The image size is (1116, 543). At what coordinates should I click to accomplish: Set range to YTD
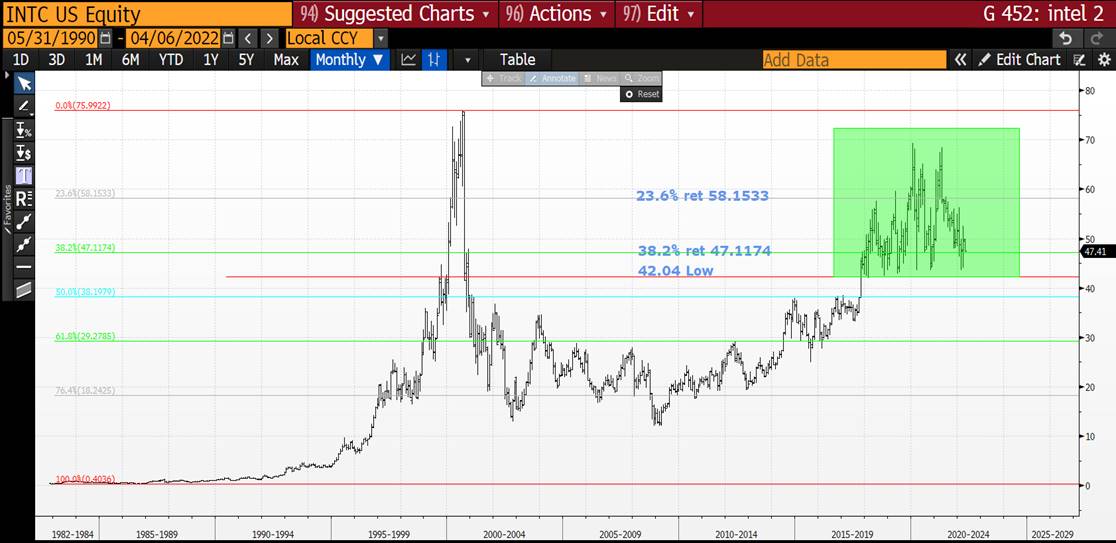point(171,60)
